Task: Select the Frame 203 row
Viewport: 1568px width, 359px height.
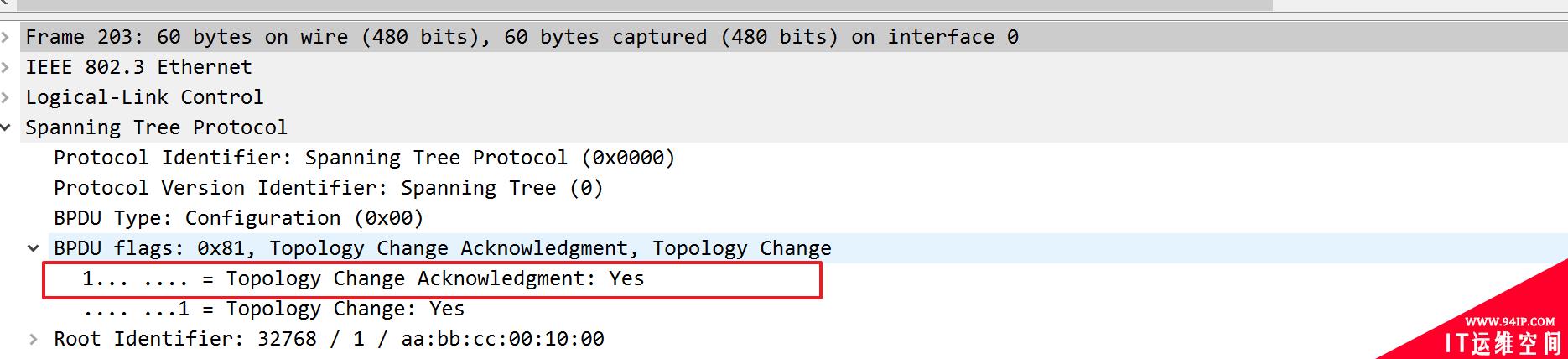Action: tap(784, 37)
